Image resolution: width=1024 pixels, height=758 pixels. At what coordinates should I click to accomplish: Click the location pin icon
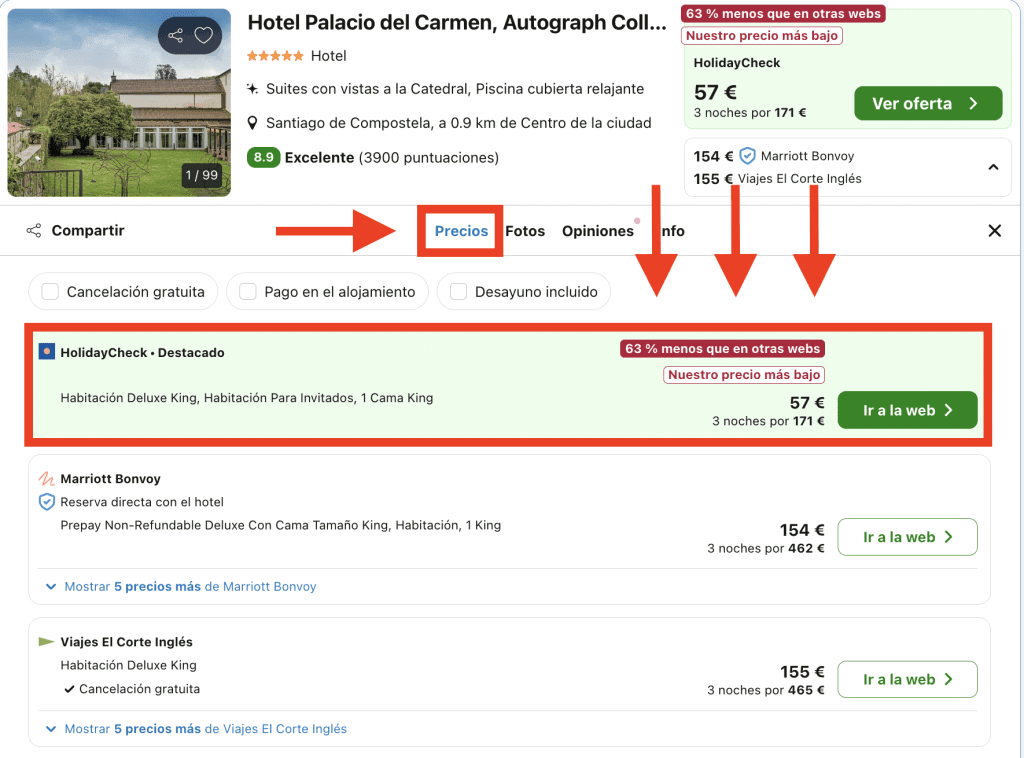point(253,123)
